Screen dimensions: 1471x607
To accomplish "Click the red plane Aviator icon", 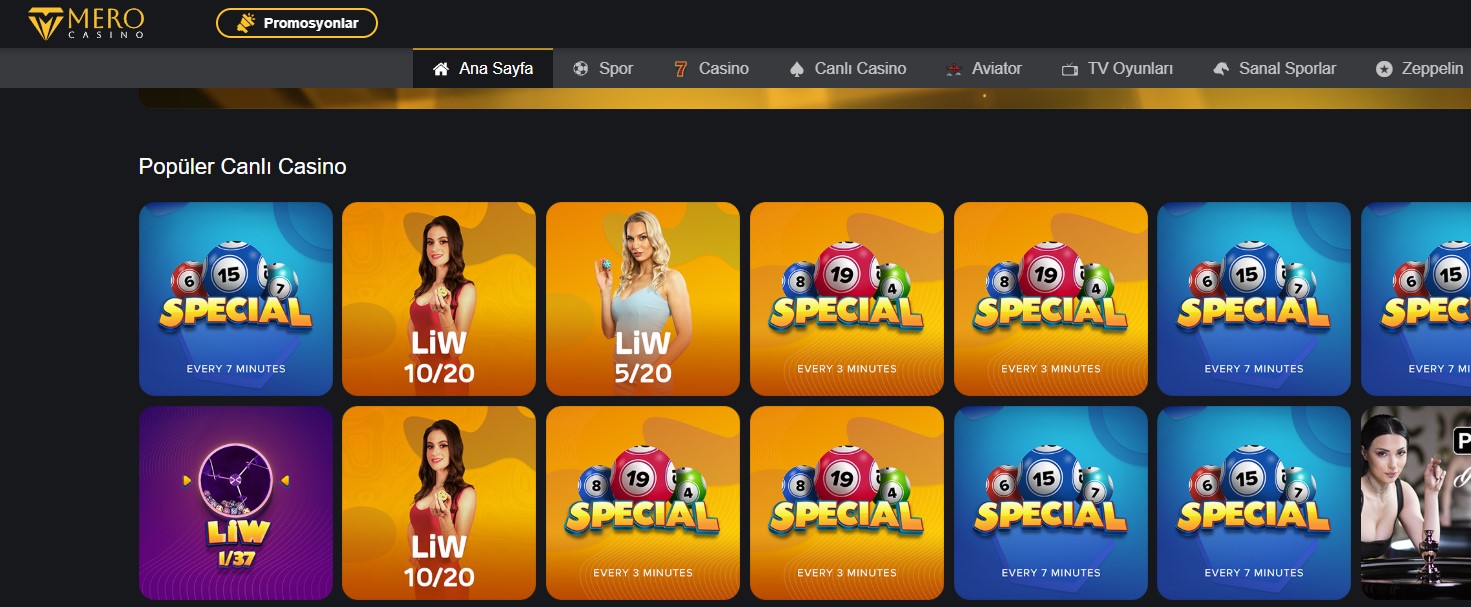I will tap(954, 69).
